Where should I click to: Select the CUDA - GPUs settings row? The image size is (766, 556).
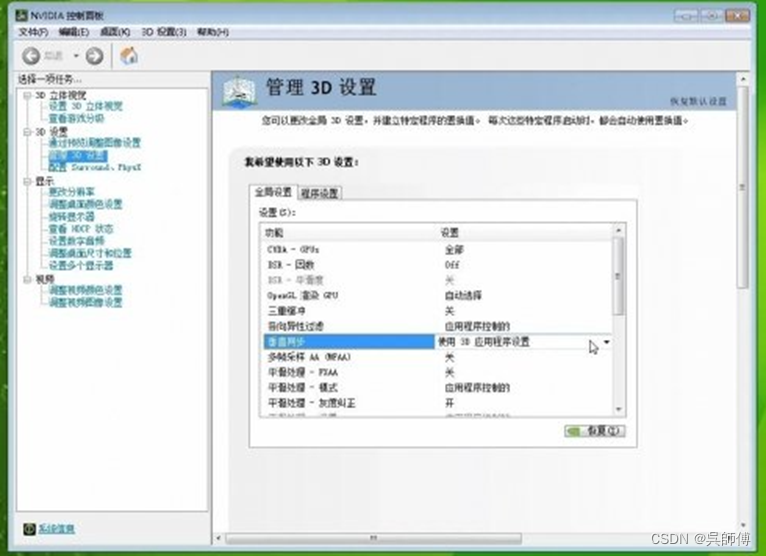tap(437, 250)
